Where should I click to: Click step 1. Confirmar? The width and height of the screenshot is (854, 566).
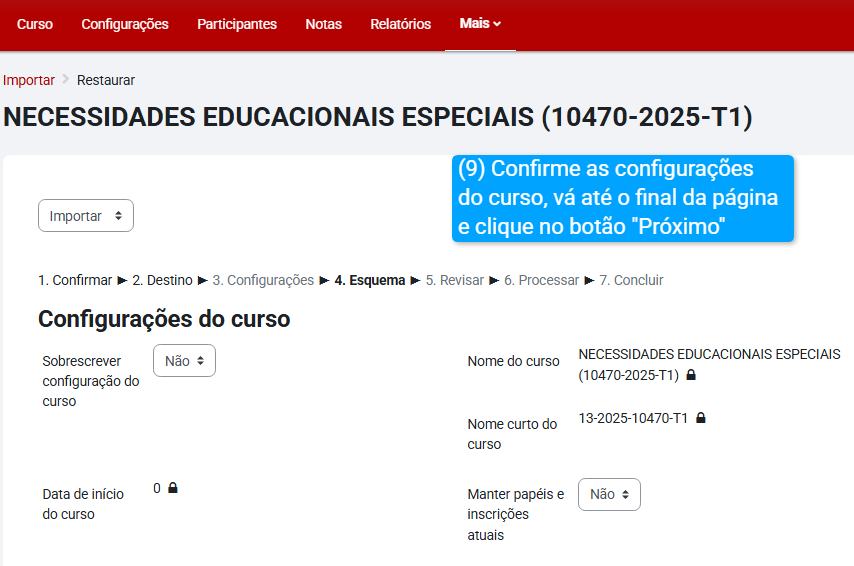[75, 280]
